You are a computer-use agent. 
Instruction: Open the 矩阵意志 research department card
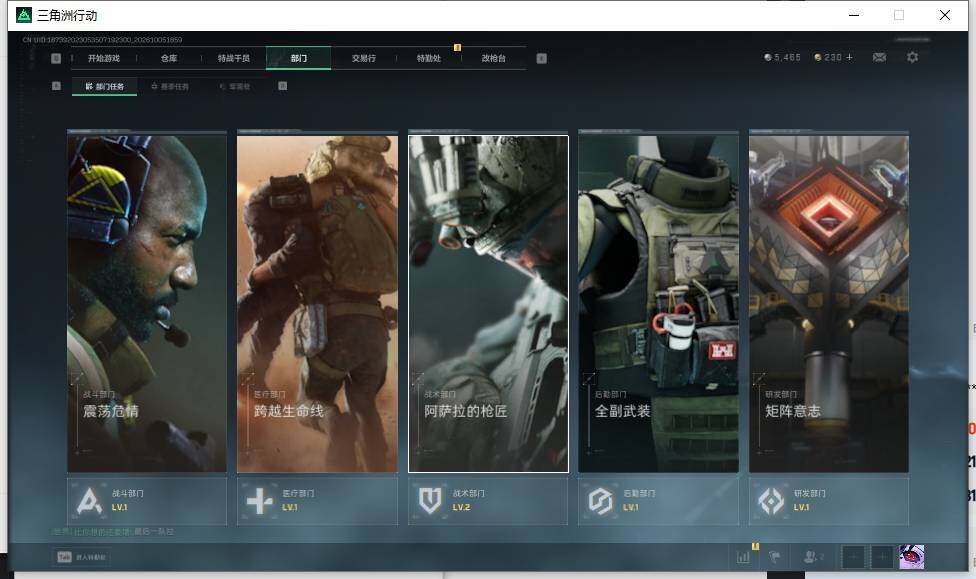(x=829, y=303)
